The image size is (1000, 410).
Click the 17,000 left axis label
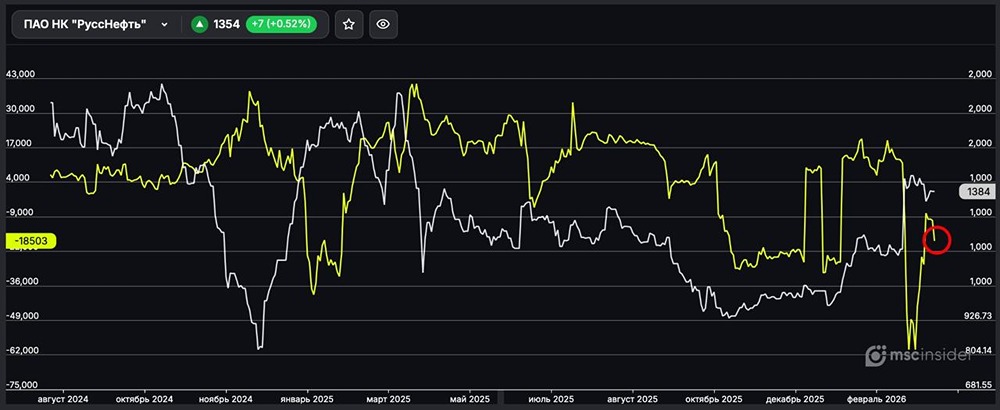coord(20,143)
